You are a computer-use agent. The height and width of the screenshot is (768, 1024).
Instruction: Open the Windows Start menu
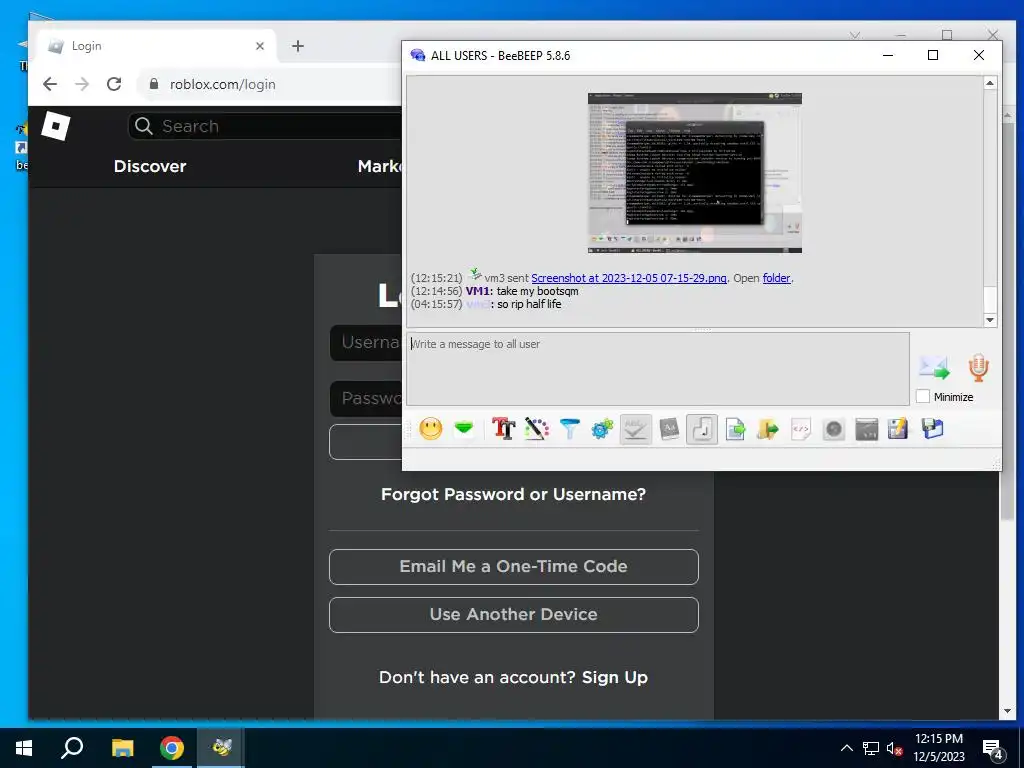click(x=24, y=748)
